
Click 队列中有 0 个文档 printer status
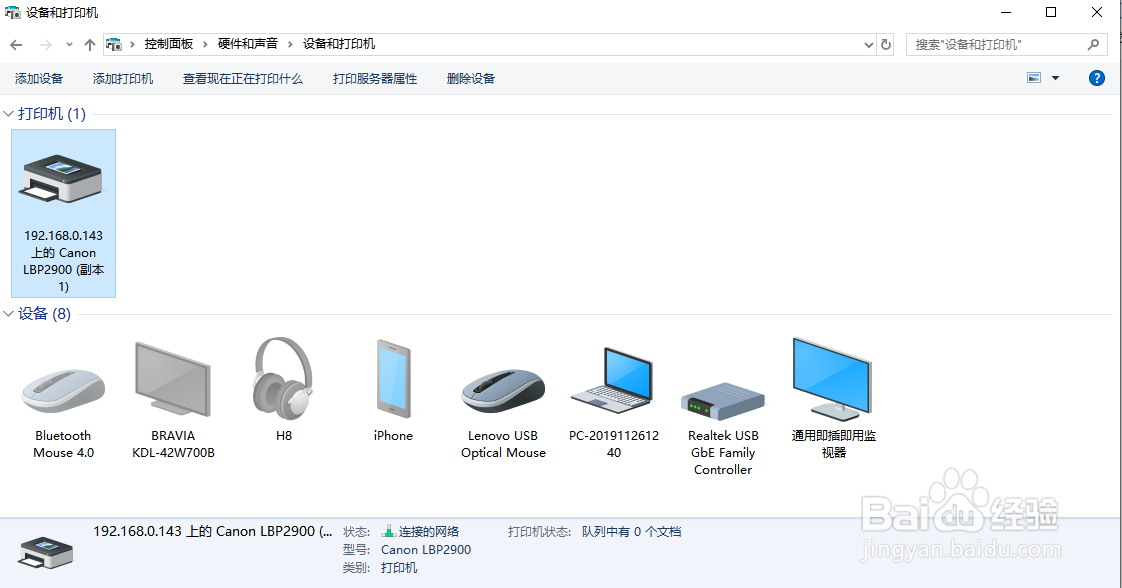click(631, 531)
